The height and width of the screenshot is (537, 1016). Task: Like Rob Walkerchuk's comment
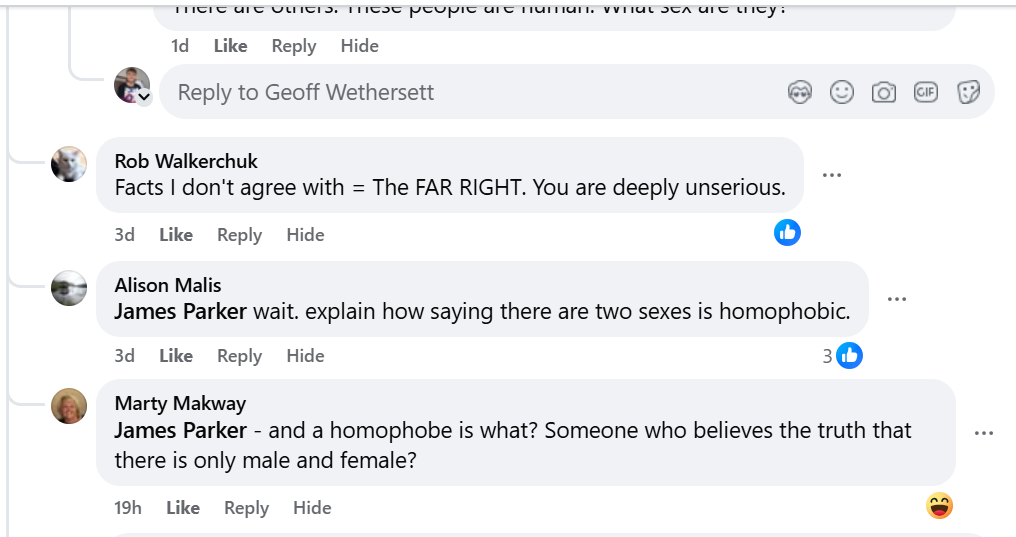(x=176, y=235)
